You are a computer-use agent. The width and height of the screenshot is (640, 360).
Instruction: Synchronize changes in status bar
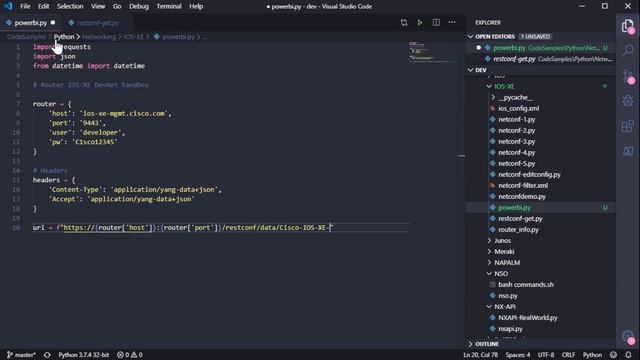click(x=47, y=355)
